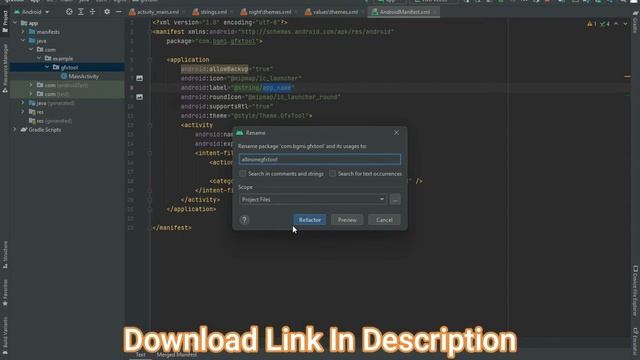The image size is (640, 360).
Task: Select the manifests folder label
Action: point(48,32)
